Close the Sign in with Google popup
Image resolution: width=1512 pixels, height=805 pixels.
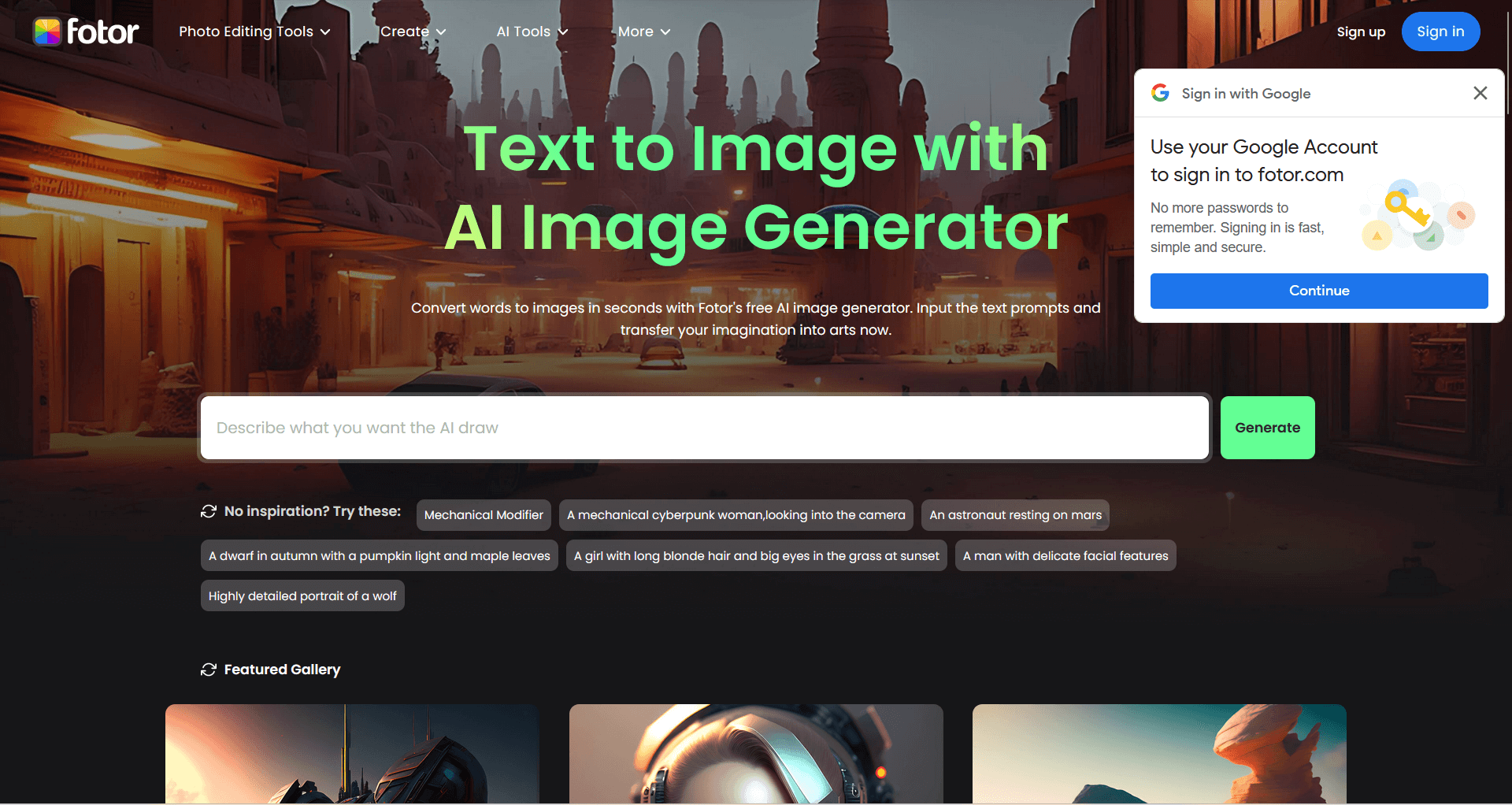click(x=1480, y=93)
